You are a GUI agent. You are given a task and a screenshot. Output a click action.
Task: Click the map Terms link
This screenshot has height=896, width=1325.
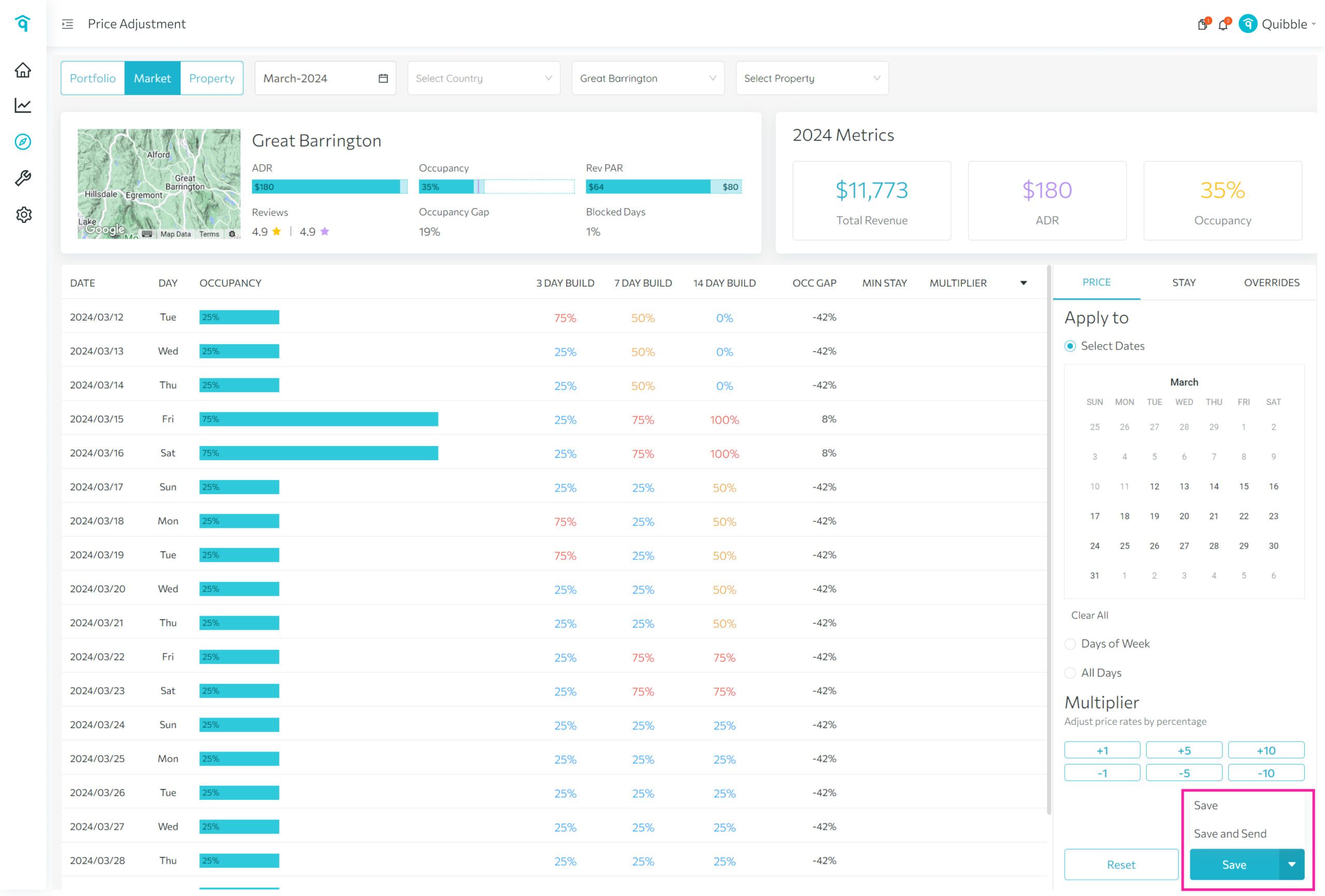[209, 234]
